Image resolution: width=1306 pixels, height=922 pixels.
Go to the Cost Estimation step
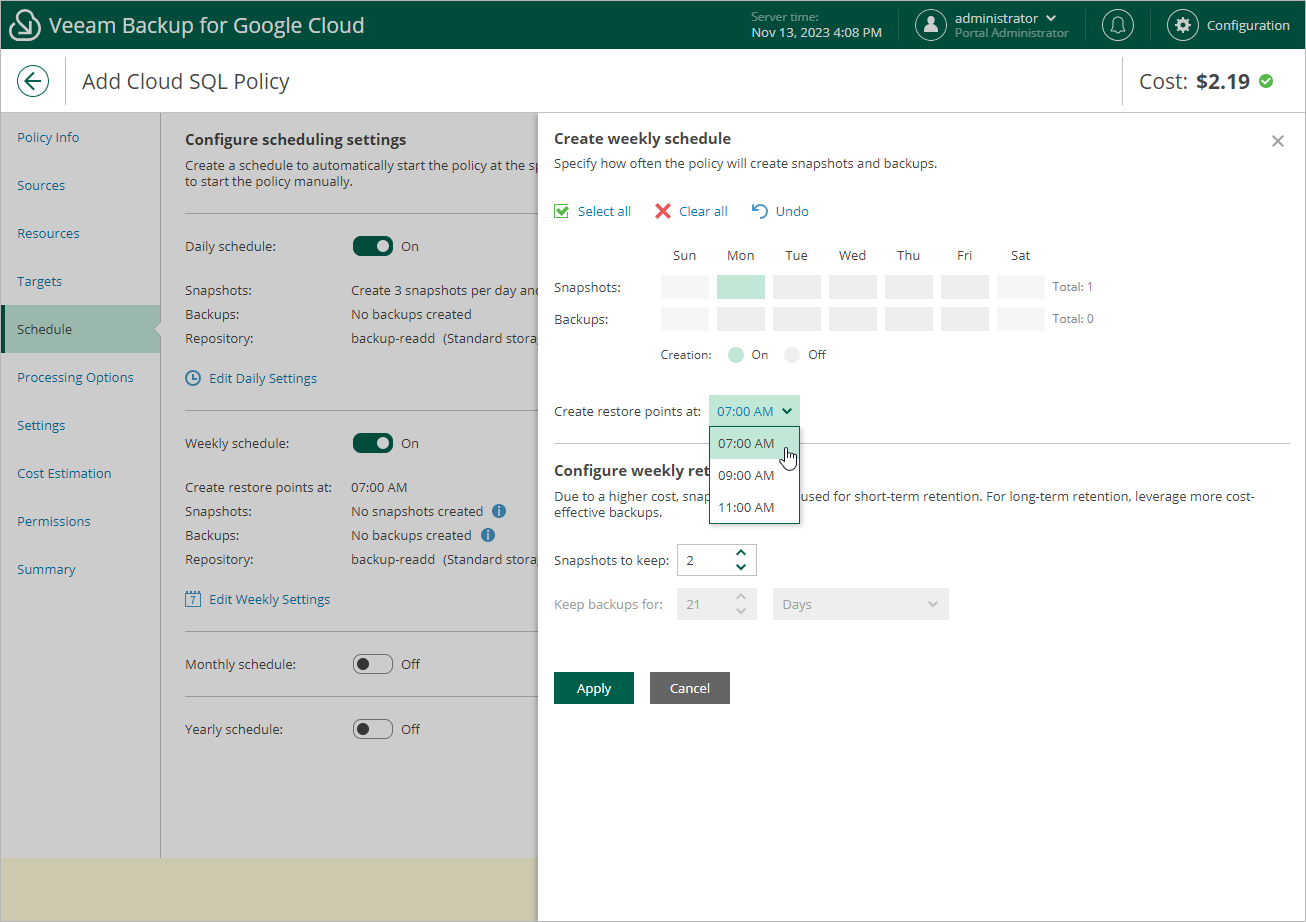(x=80, y=473)
